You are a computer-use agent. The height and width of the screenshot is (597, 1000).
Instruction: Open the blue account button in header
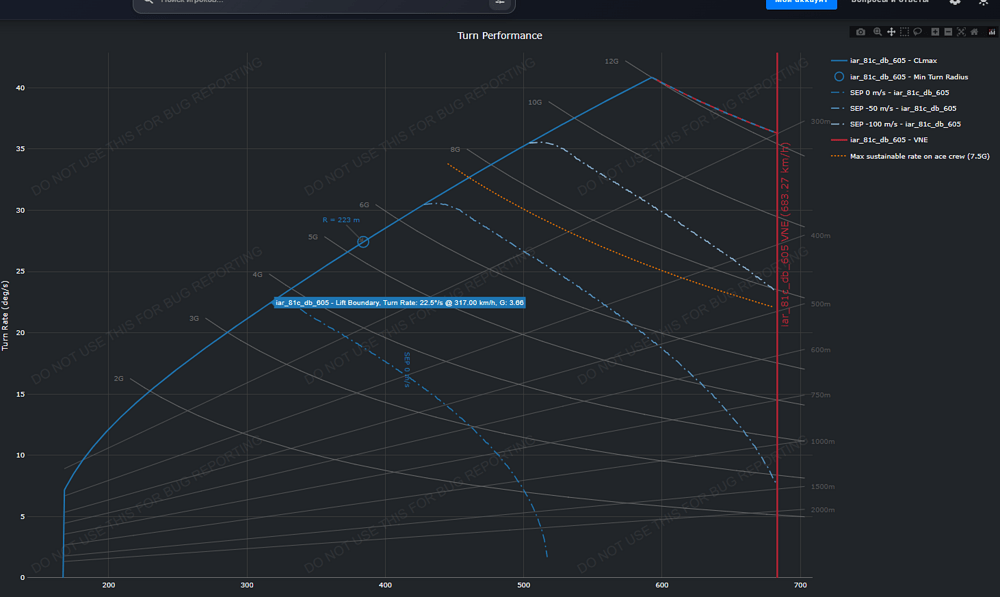tap(801, 4)
